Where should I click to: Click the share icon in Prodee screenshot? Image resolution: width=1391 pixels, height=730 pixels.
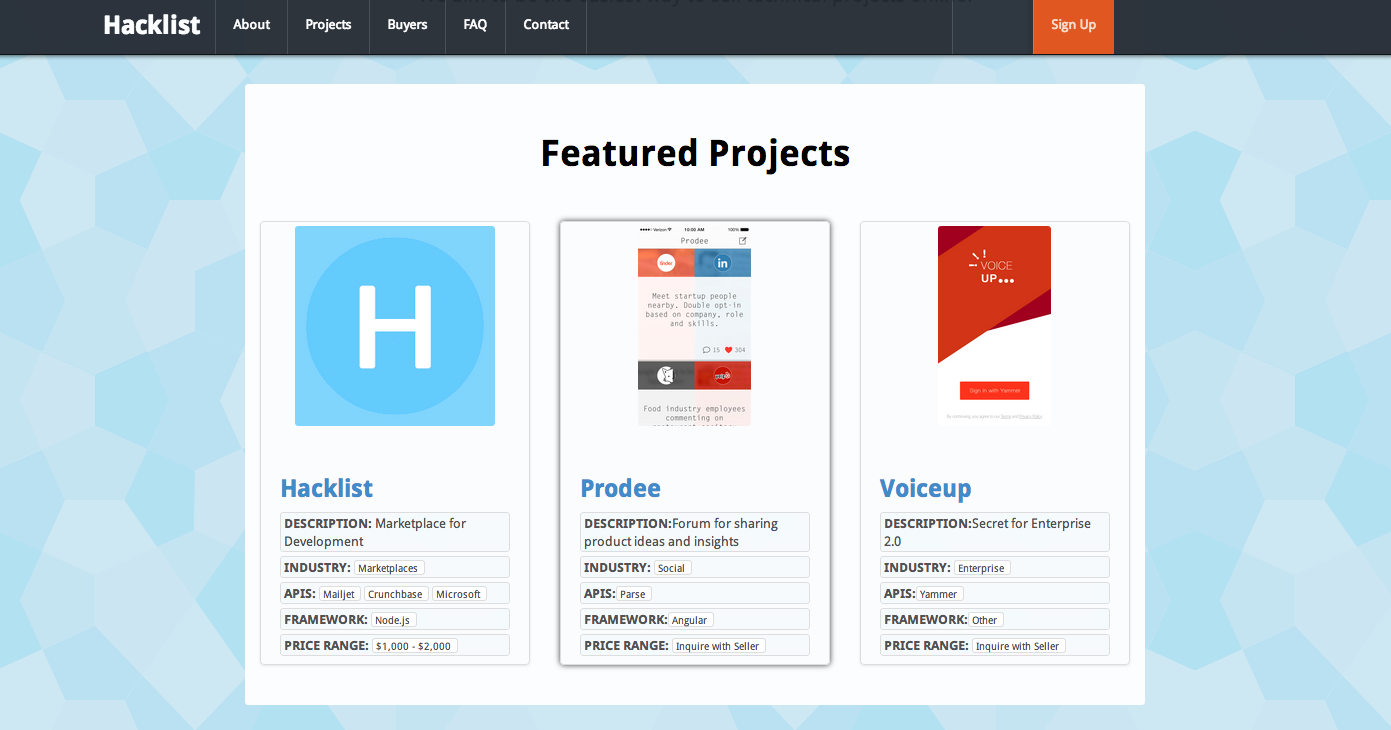point(743,241)
